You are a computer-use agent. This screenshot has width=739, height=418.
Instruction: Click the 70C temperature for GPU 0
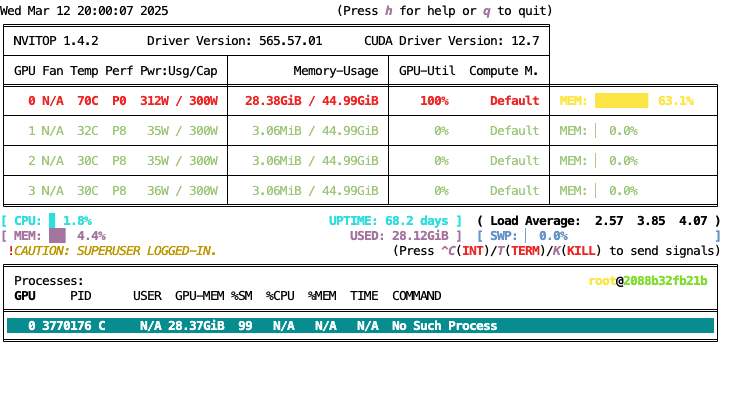[88, 101]
